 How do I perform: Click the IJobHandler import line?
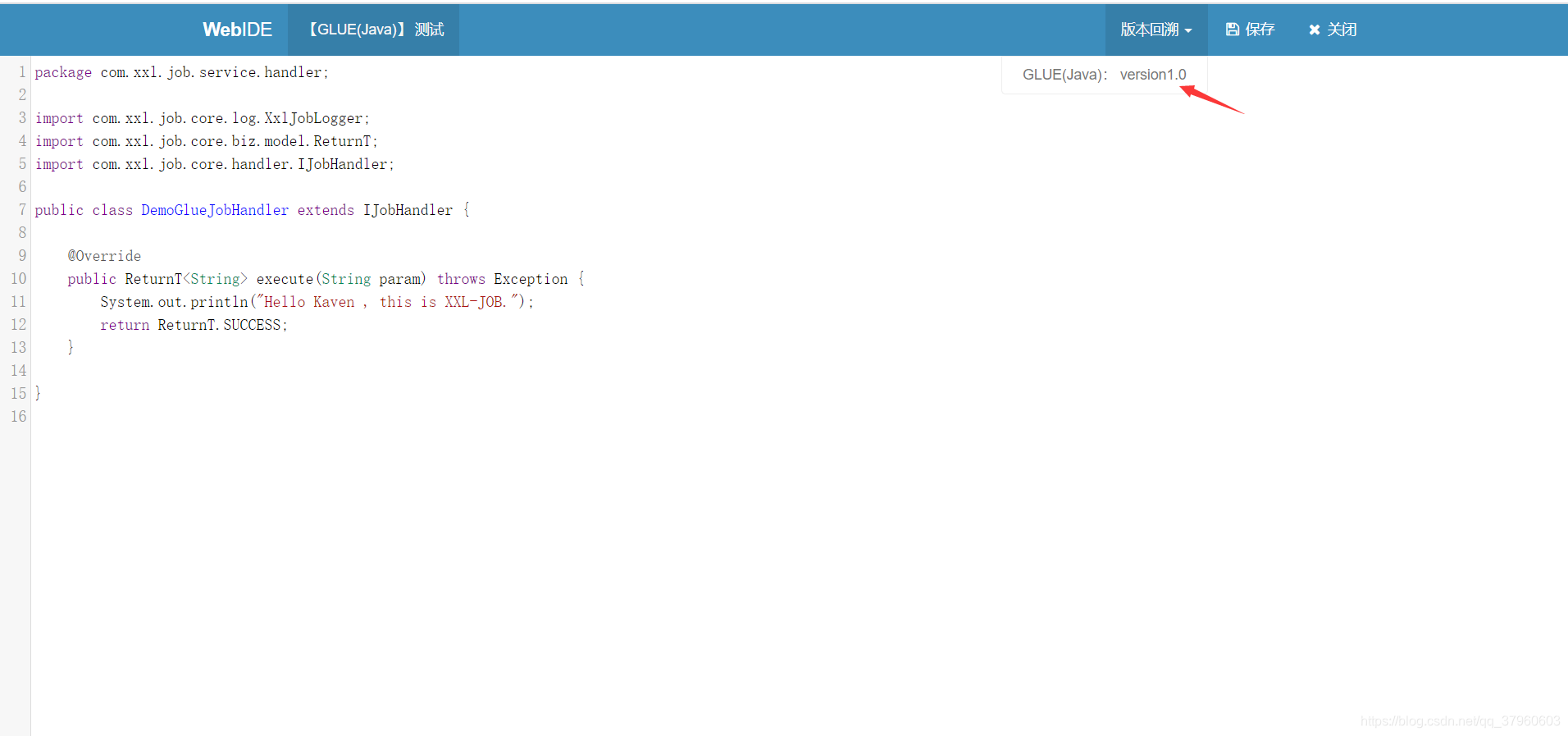coord(214,164)
